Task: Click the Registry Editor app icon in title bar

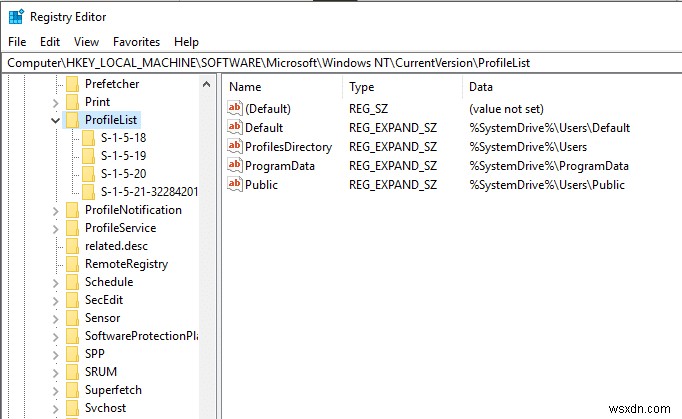Action: 15,16
